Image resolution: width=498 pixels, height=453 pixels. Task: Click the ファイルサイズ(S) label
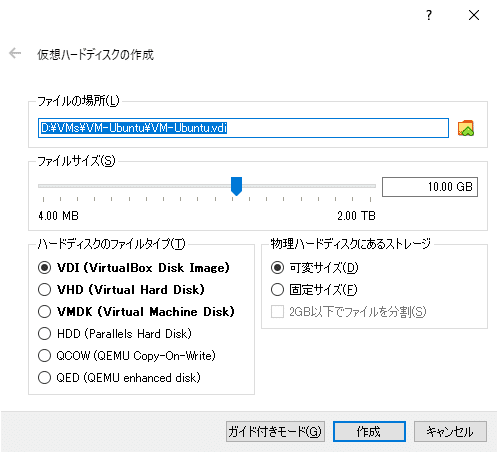coord(76,161)
